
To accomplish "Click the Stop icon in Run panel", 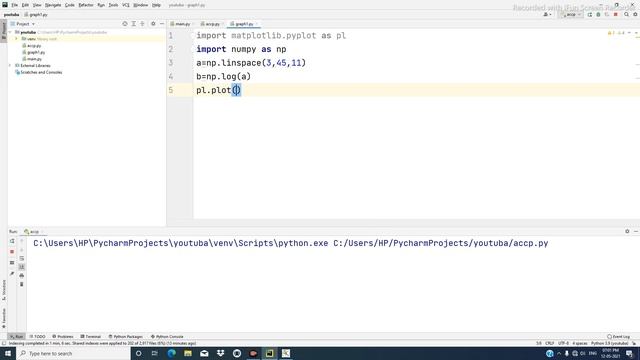I will click(12, 252).
